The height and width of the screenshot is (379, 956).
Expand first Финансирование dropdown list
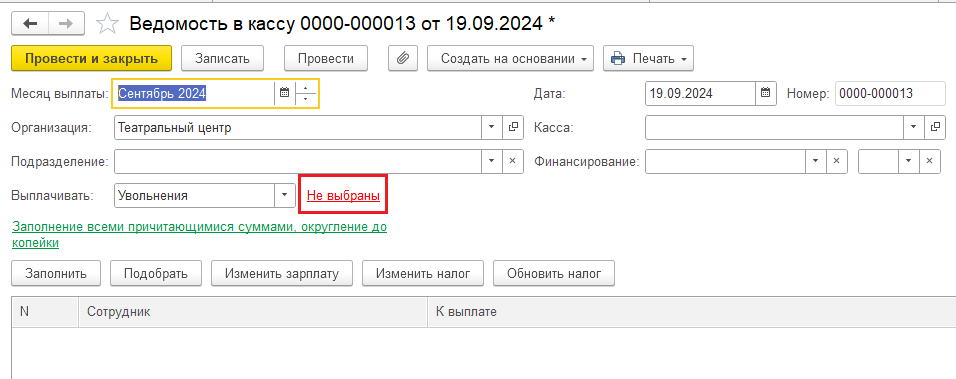point(816,161)
